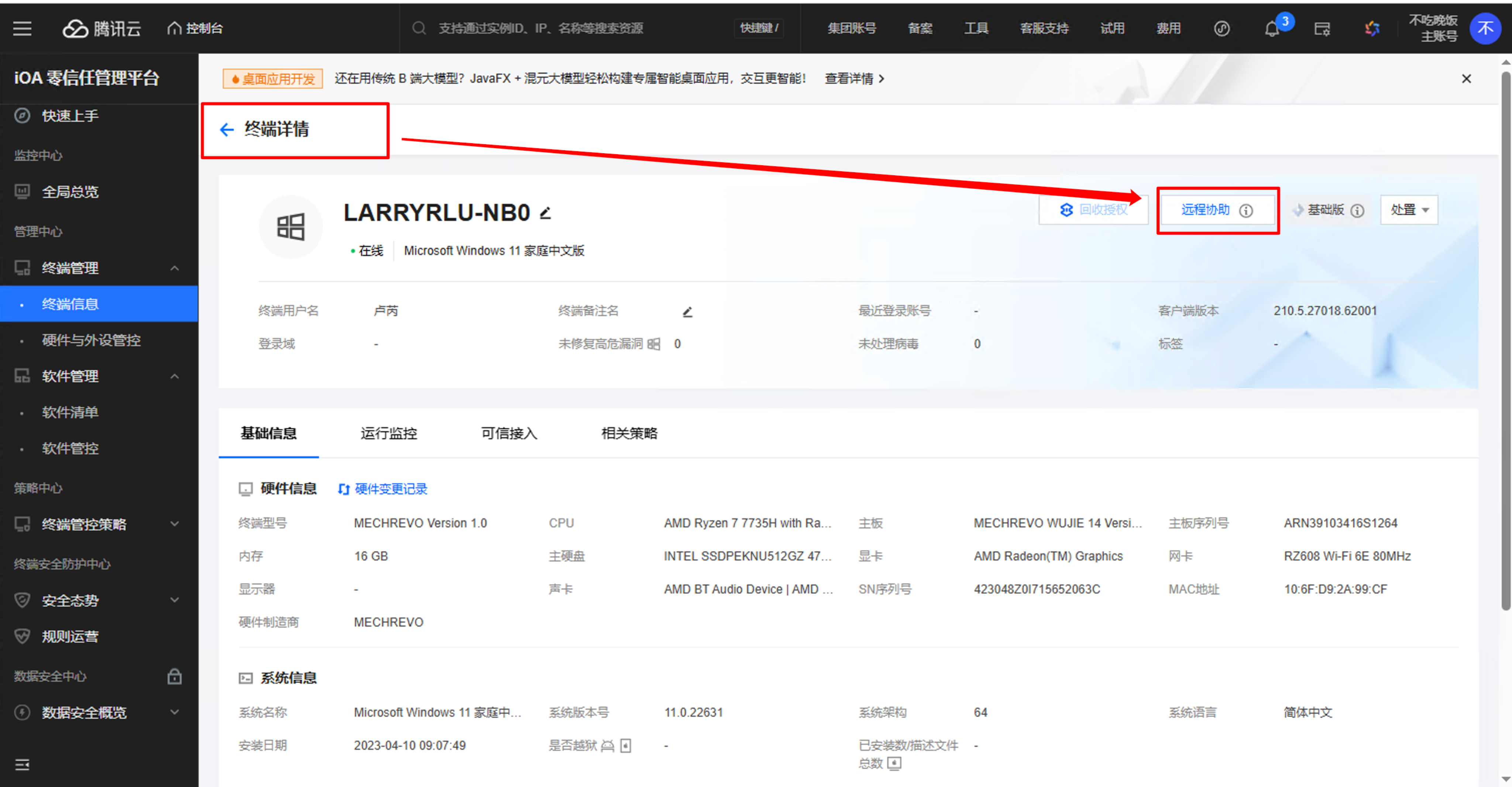Close the 桌面应用开发 banner
This screenshot has width=1512, height=787.
coord(1466,79)
